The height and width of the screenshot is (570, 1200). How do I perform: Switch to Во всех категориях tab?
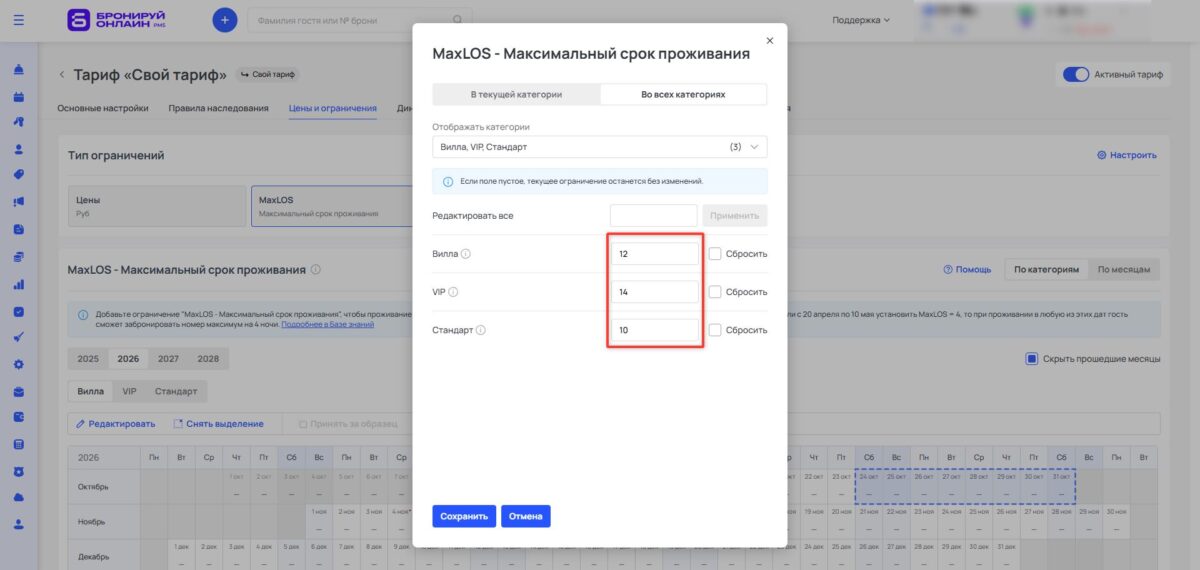coord(683,94)
